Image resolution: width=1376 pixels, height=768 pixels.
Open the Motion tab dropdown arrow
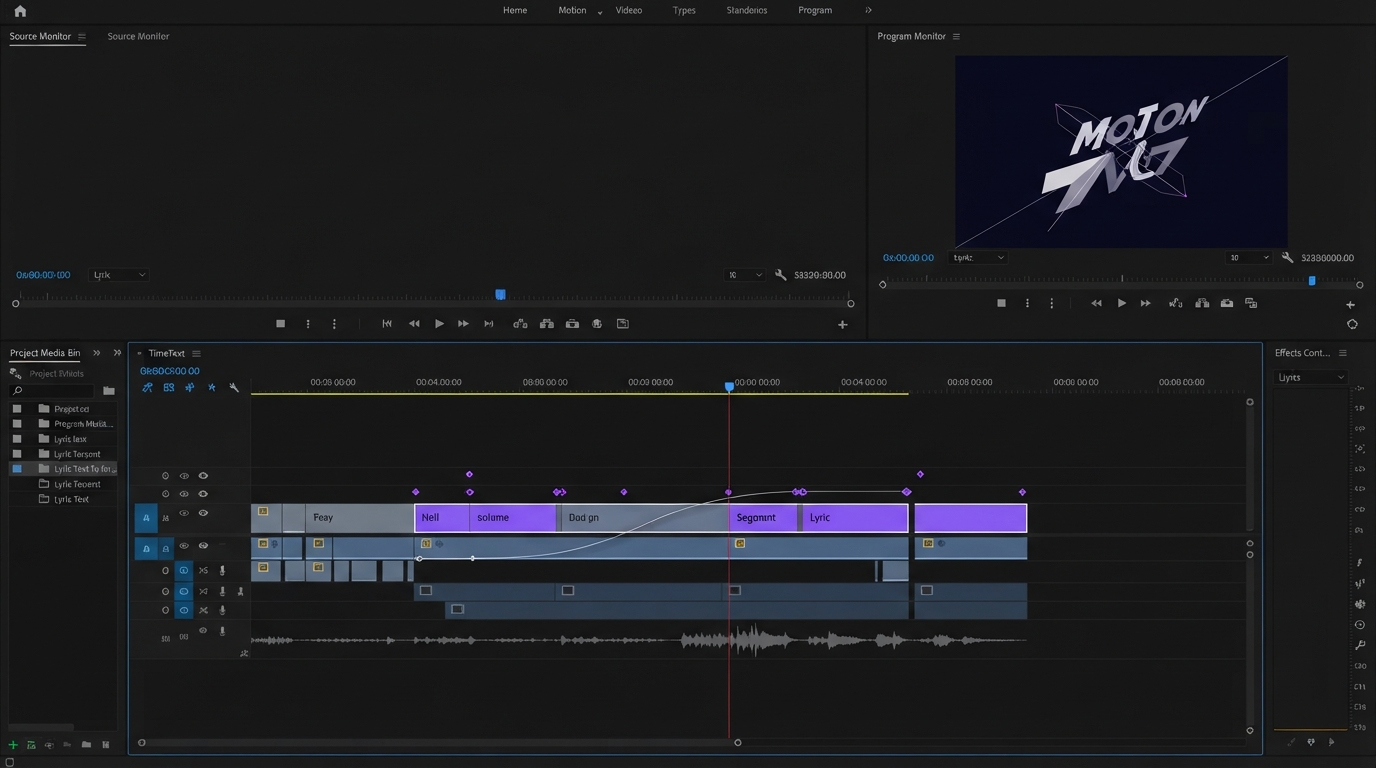tap(600, 12)
